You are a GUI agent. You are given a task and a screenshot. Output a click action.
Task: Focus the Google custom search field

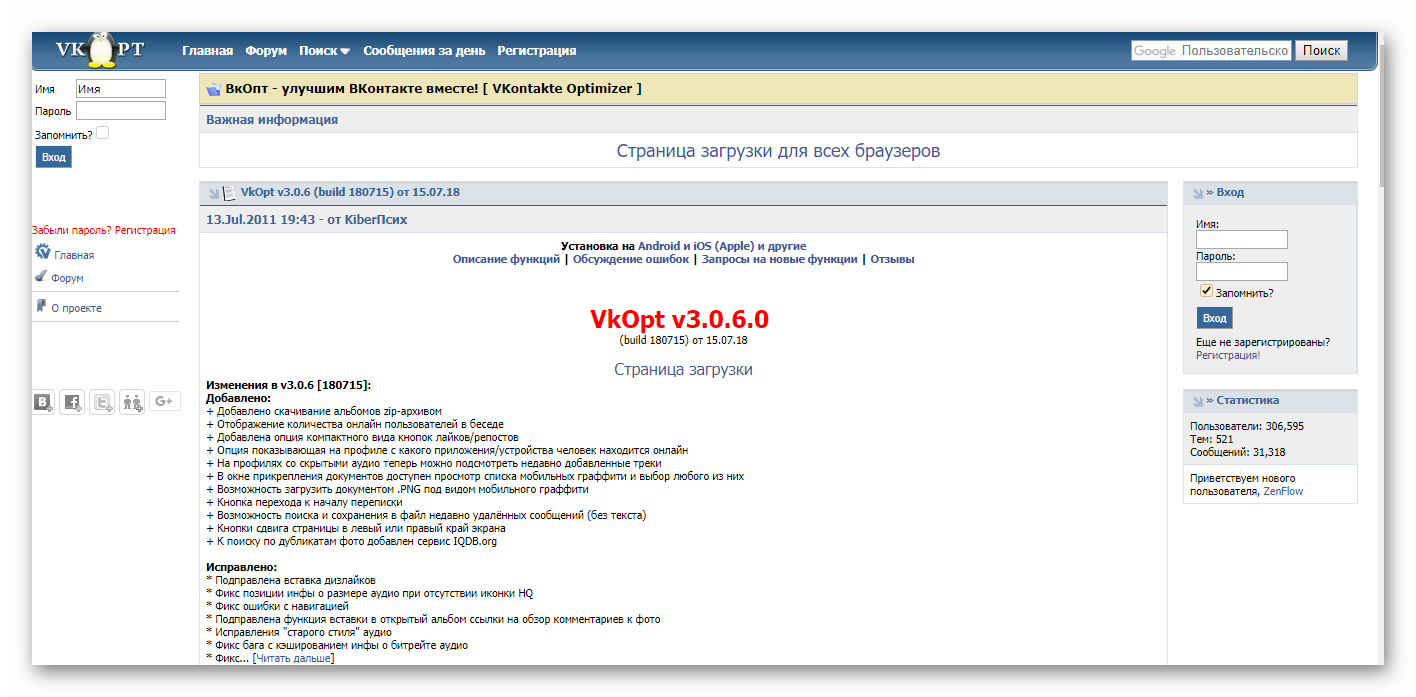(1211, 51)
